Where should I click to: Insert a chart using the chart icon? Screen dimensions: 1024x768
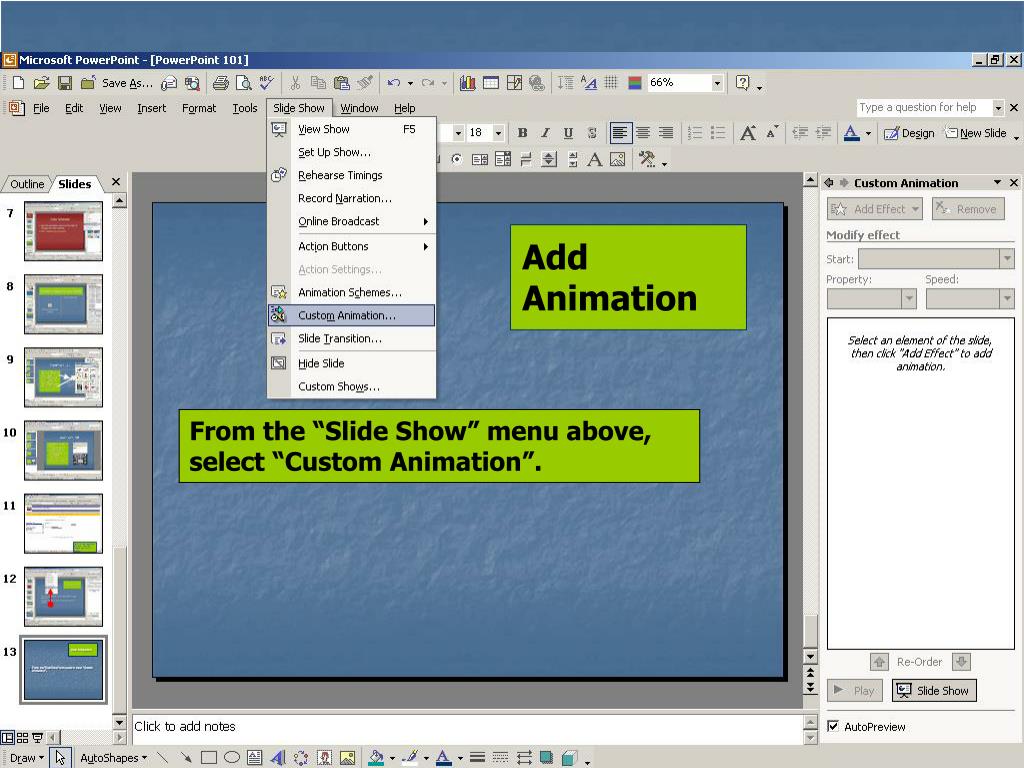click(468, 83)
